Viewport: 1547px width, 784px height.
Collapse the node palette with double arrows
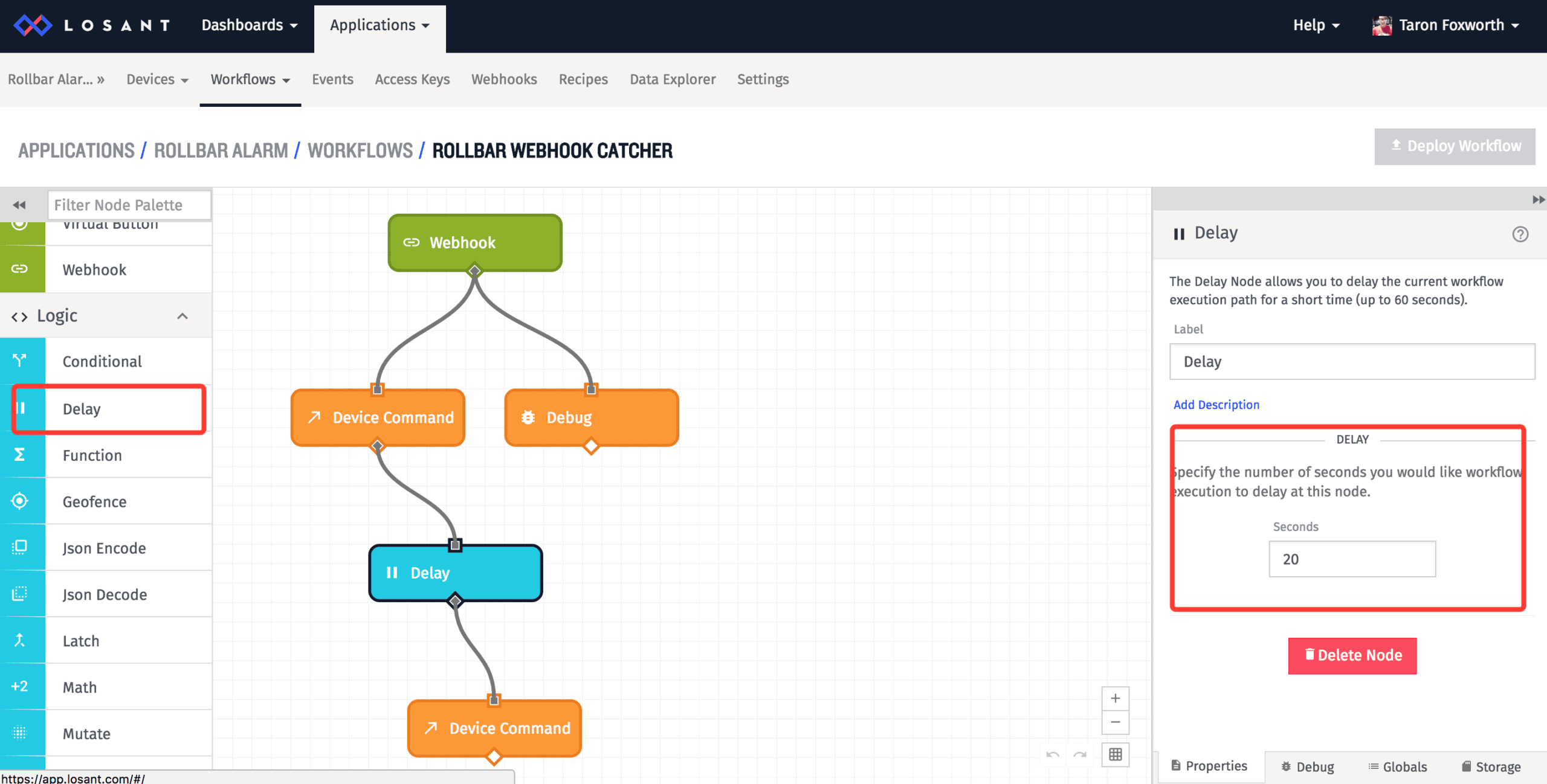click(x=19, y=205)
